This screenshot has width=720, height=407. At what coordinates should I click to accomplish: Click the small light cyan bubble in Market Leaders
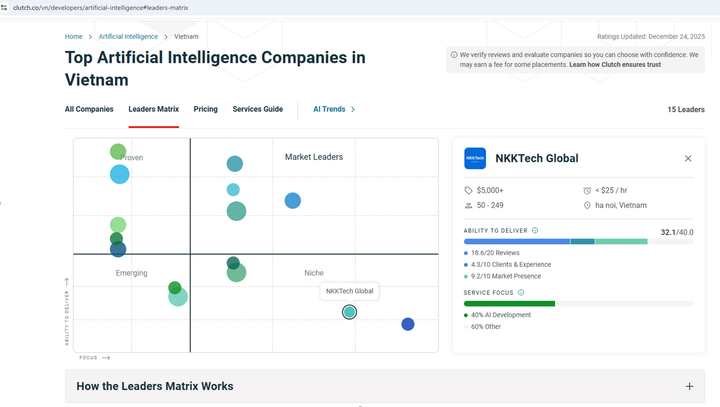[x=233, y=190]
